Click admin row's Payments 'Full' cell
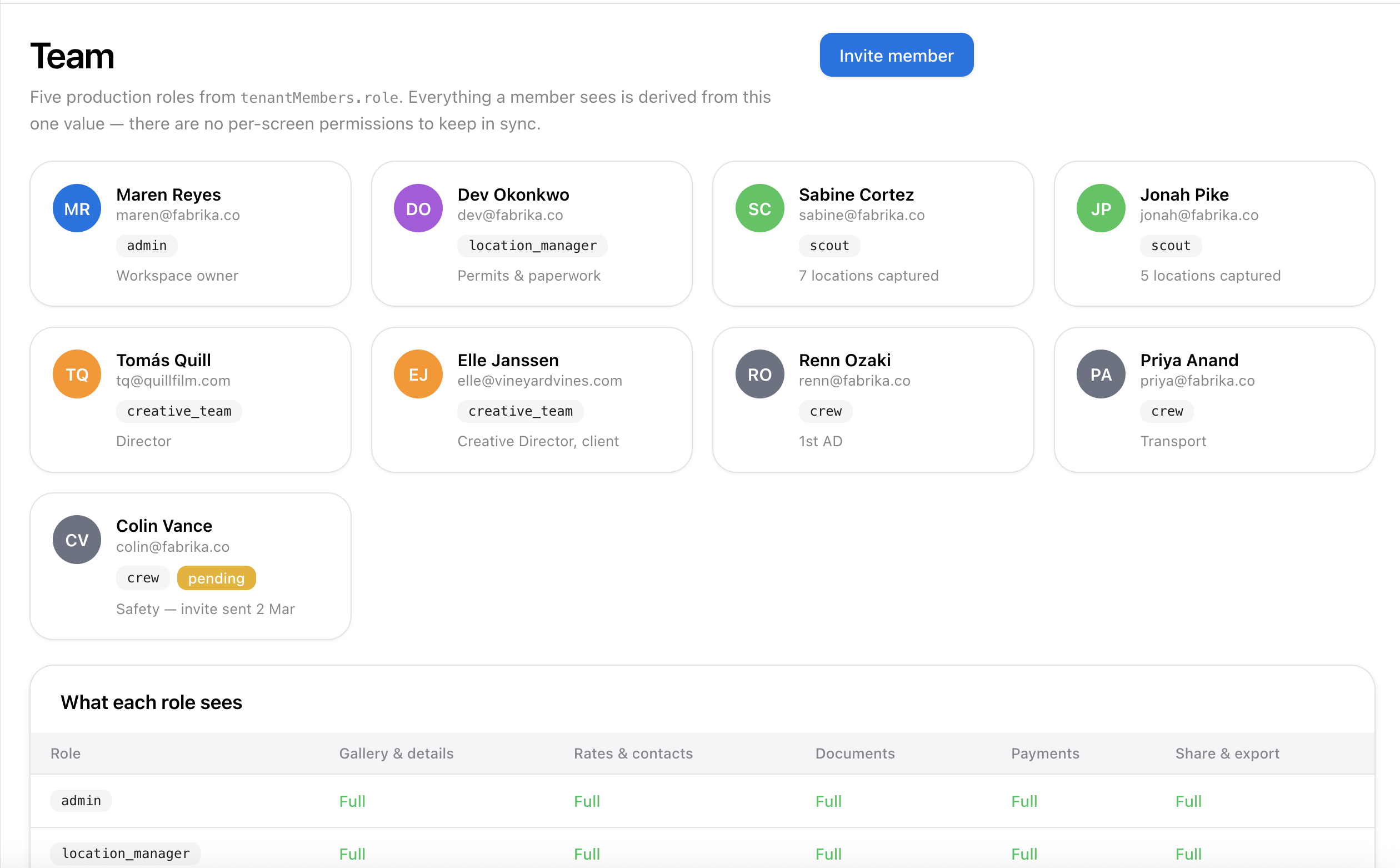The image size is (1400, 868). coord(1024,801)
